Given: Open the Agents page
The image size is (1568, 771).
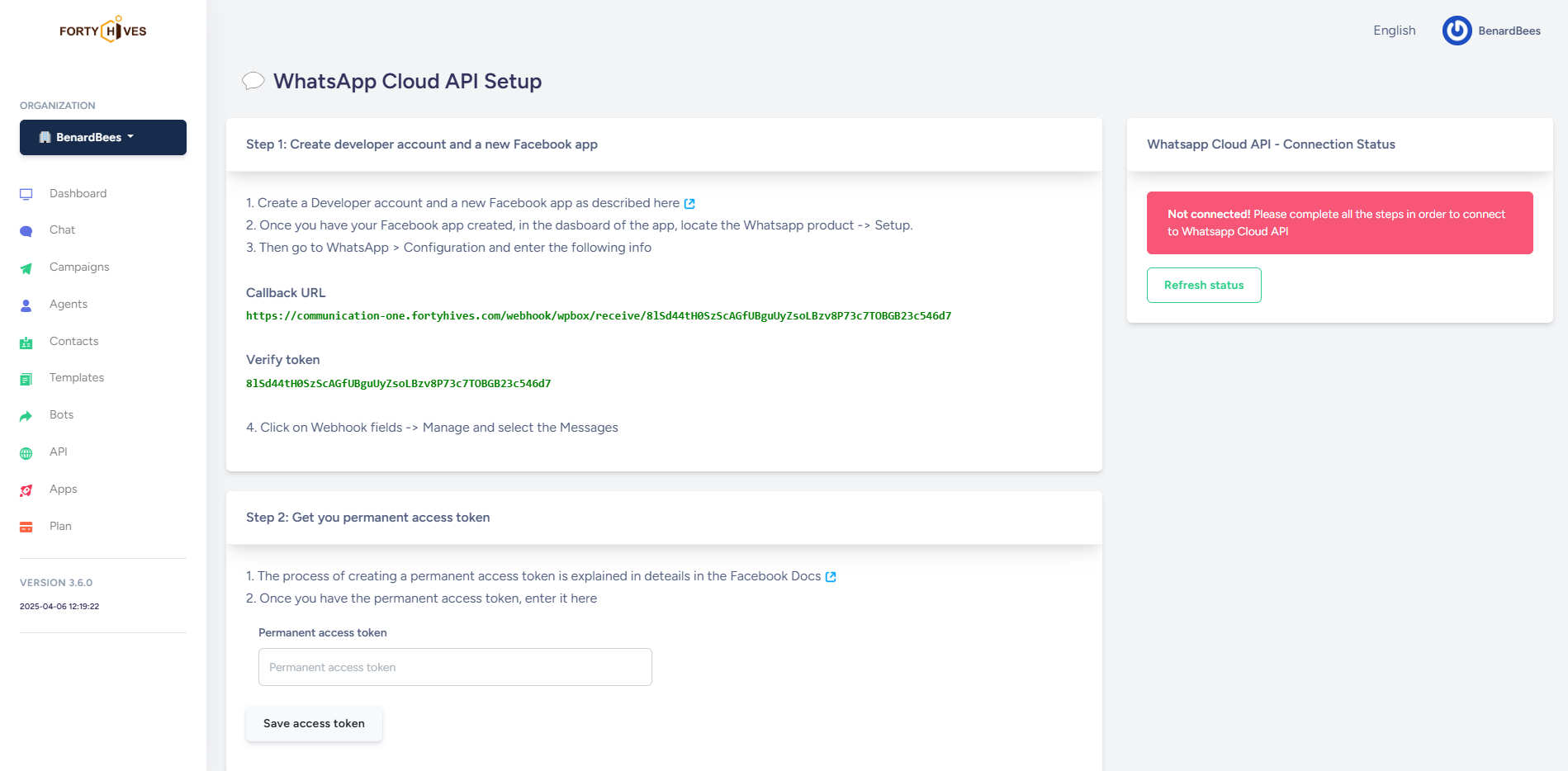Looking at the screenshot, I should point(69,304).
